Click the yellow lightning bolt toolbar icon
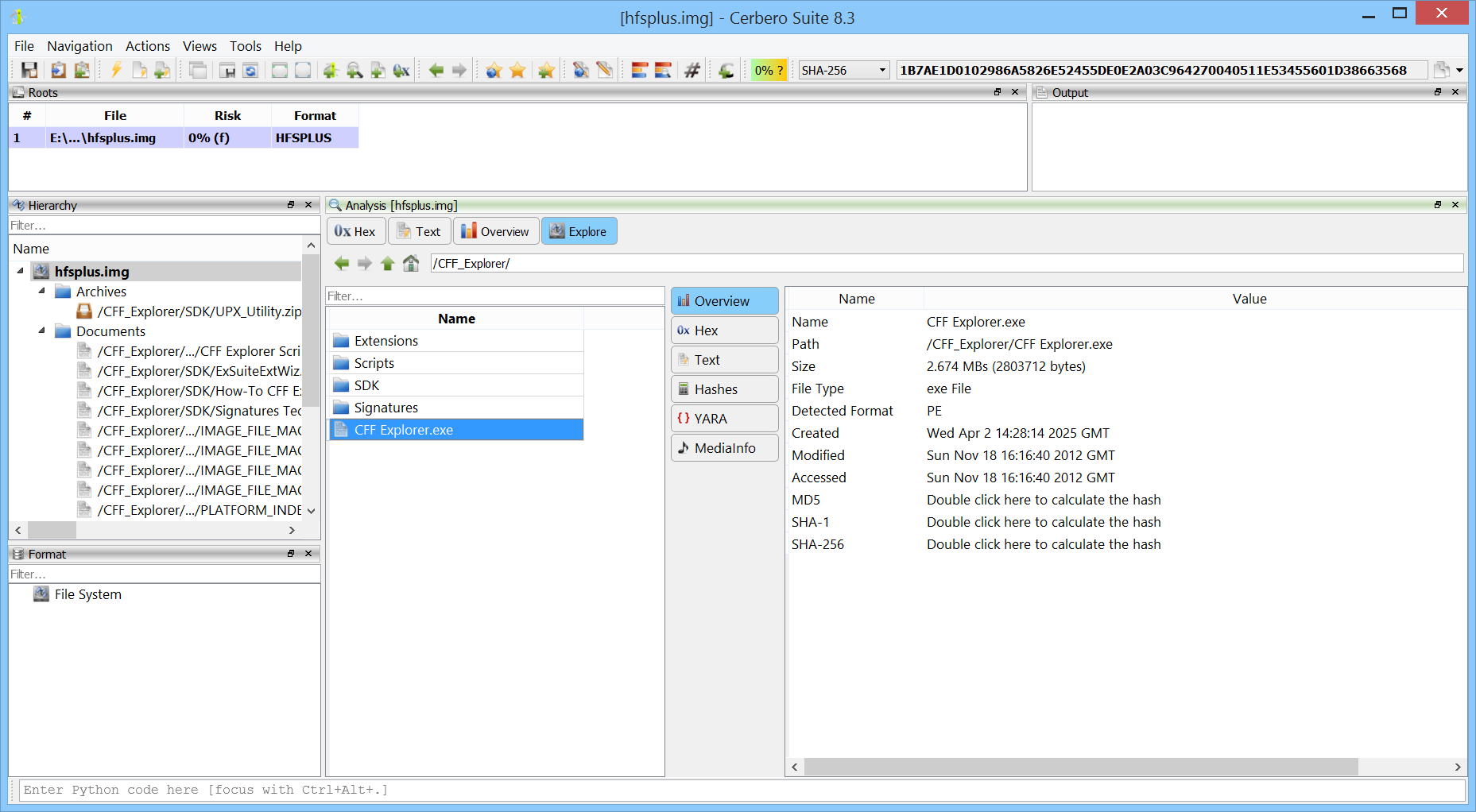The width and height of the screenshot is (1476, 812). pyautogui.click(x=116, y=70)
